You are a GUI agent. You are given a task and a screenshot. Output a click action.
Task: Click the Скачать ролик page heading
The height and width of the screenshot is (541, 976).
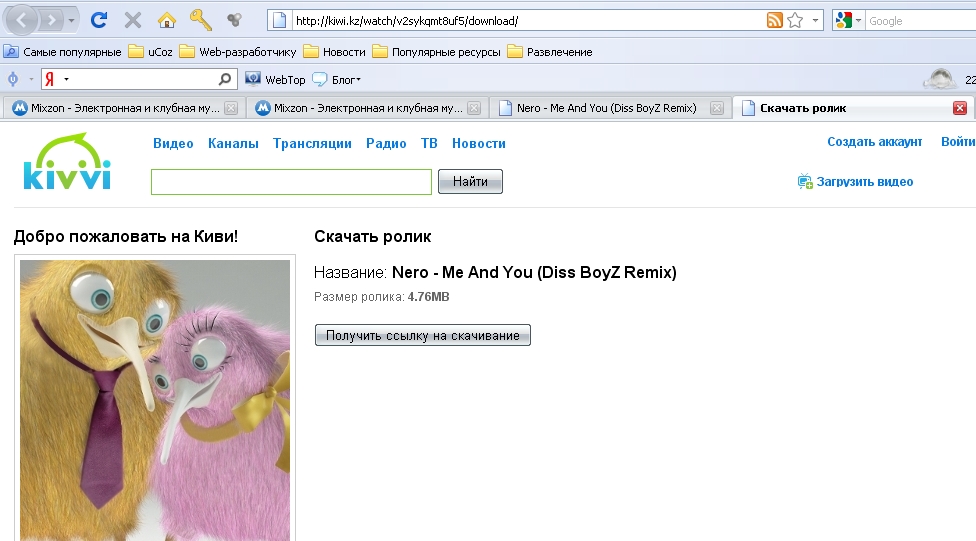point(372,237)
